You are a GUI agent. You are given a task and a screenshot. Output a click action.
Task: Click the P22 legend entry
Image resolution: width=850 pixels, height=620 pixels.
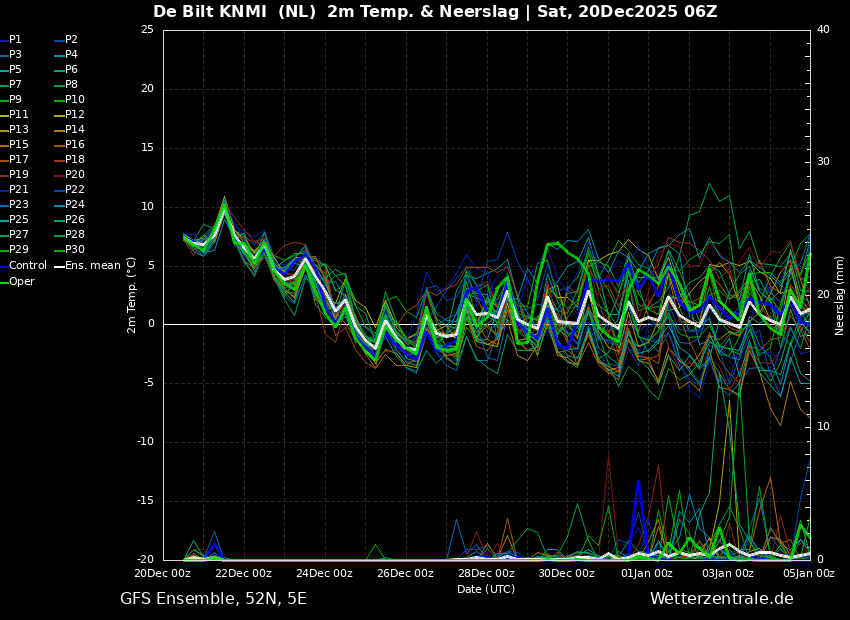[x=74, y=190]
